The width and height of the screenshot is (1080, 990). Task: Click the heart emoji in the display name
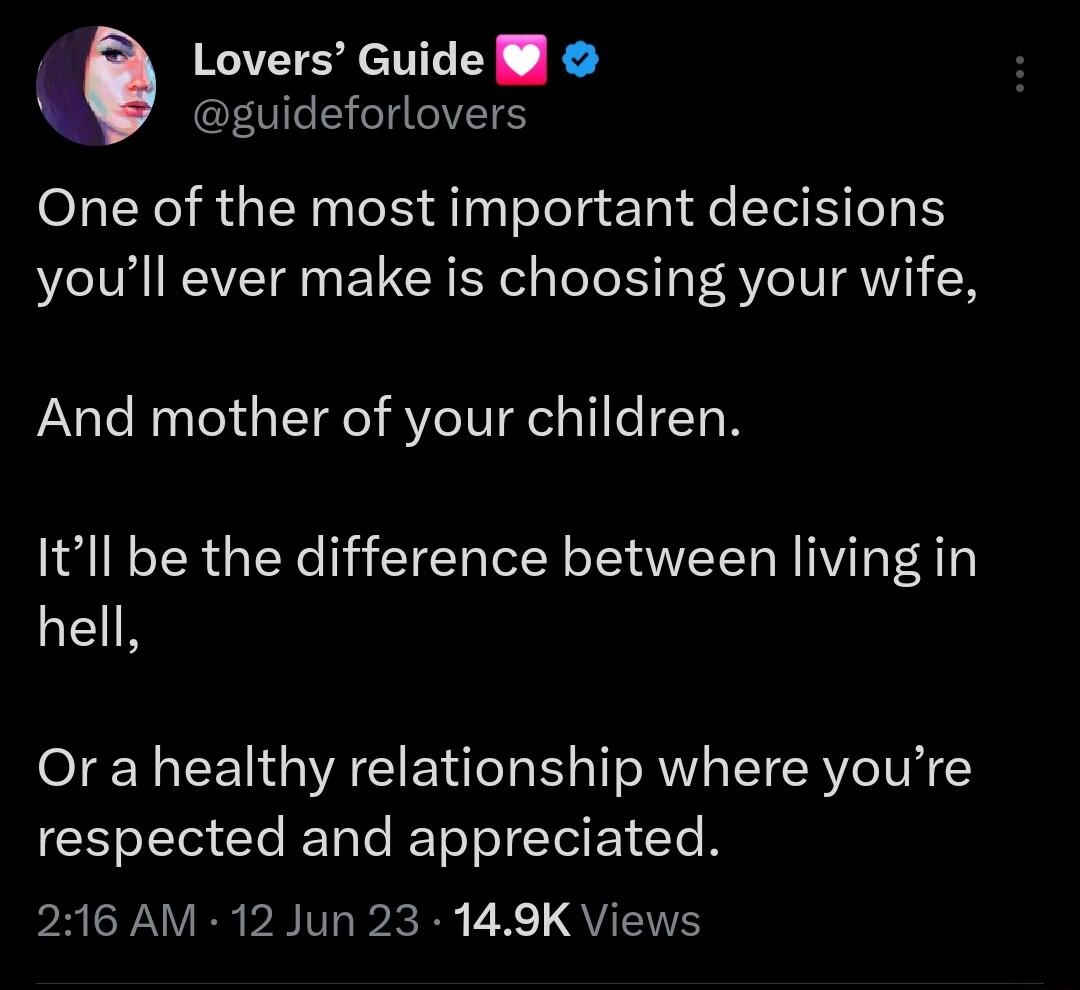tap(523, 58)
